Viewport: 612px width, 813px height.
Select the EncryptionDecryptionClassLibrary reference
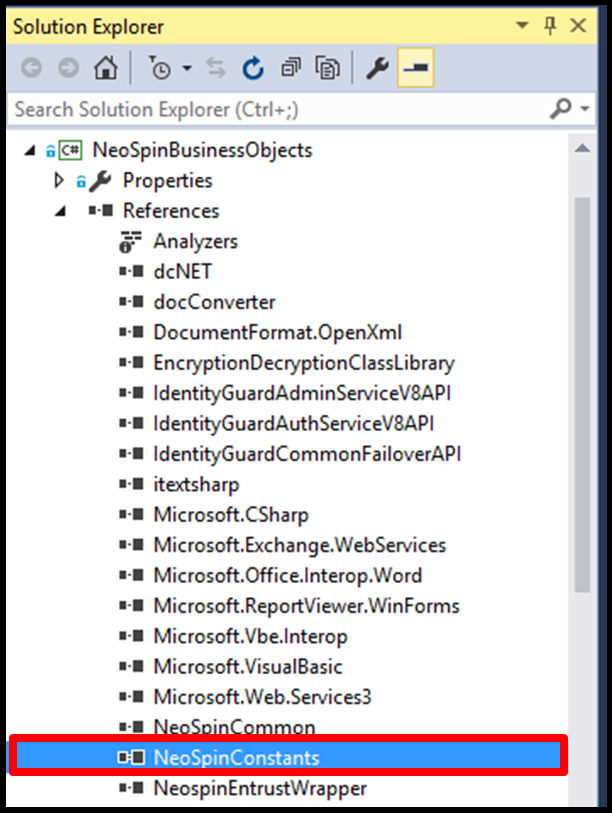point(304,363)
